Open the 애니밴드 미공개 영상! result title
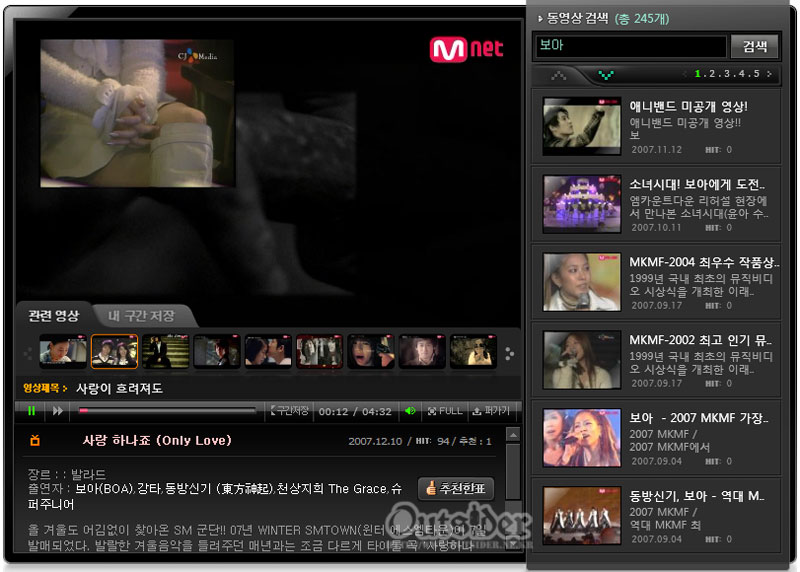Image resolution: width=800 pixels, height=572 pixels. 688,107
